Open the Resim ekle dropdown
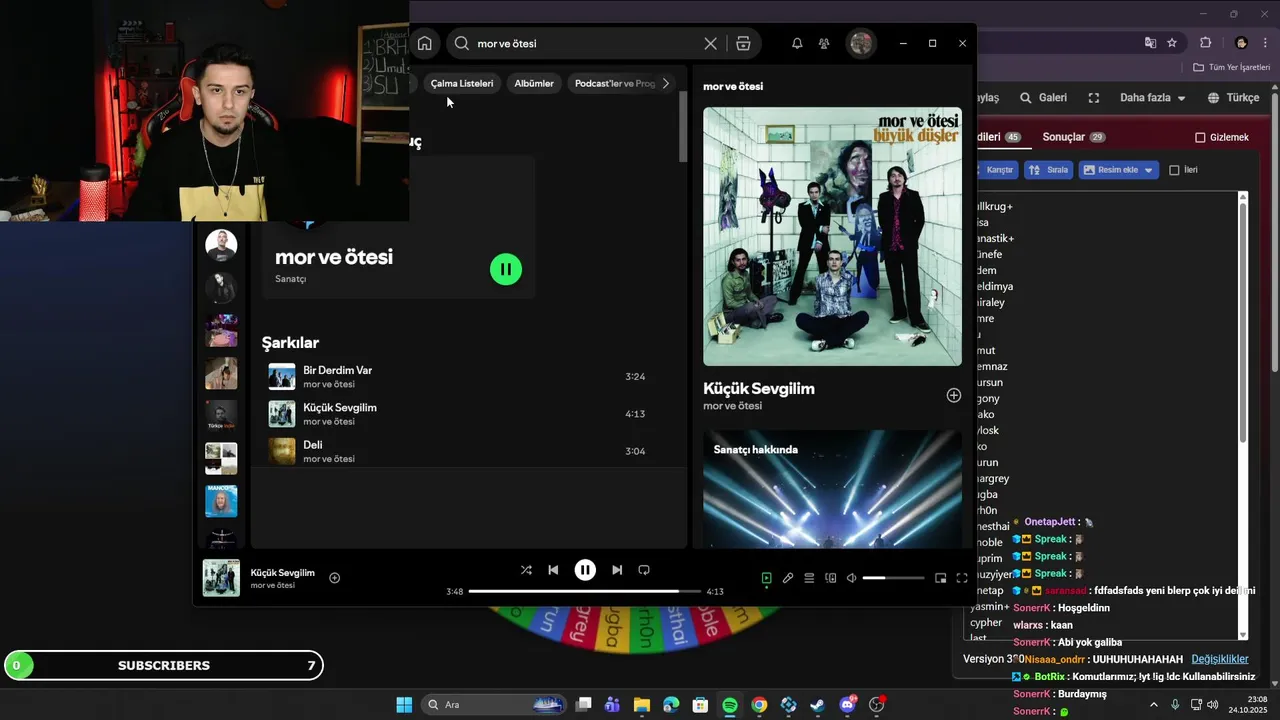This screenshot has width=1280, height=720. 1118,170
